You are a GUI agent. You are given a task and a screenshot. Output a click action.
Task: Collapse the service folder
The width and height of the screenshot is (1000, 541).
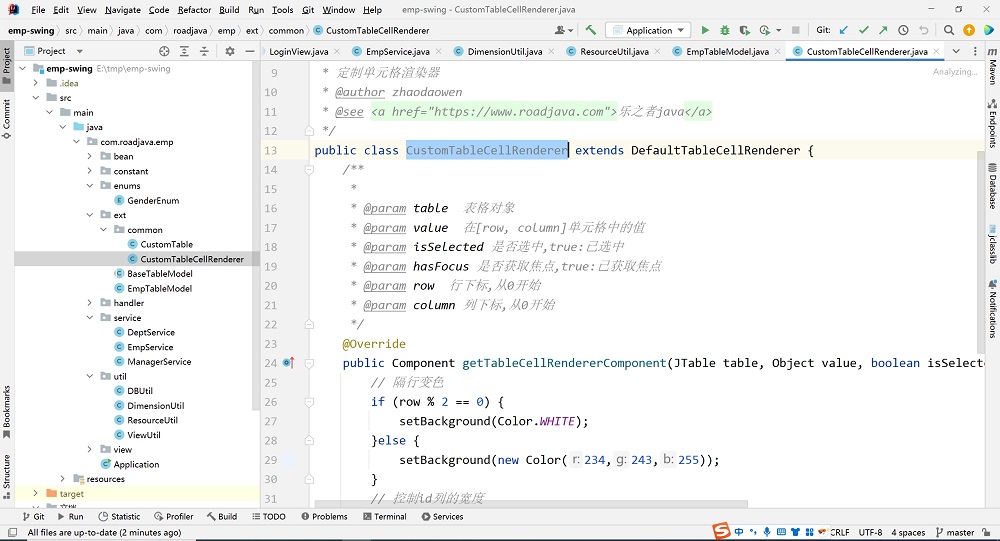click(x=90, y=318)
